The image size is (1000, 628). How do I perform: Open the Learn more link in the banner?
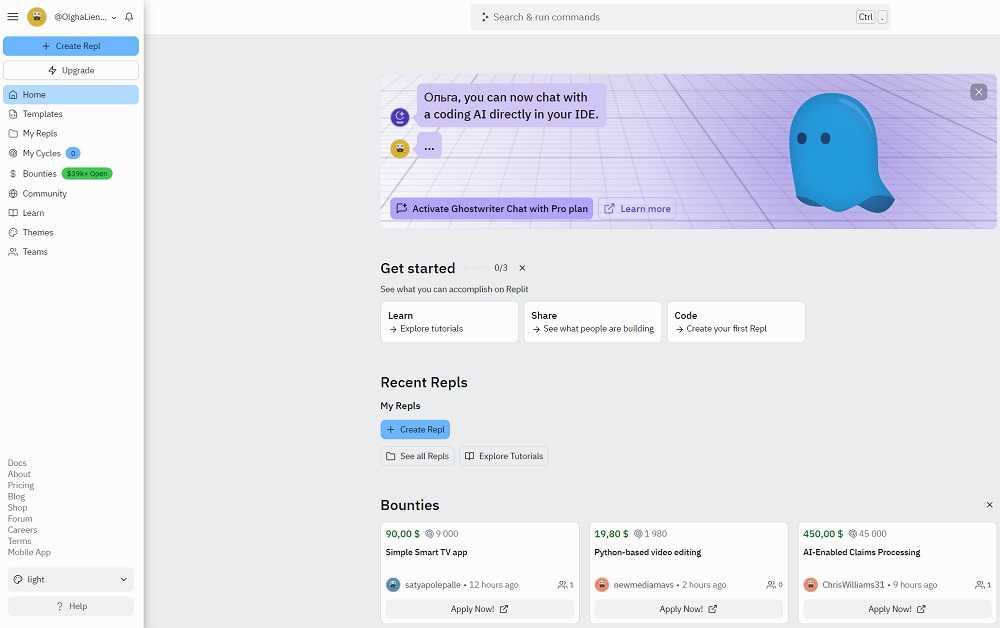pyautogui.click(x=637, y=209)
